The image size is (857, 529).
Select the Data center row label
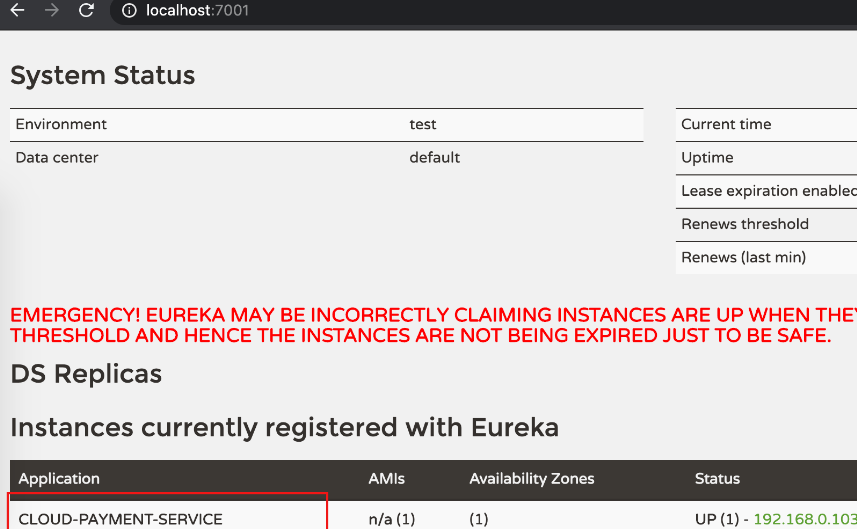click(57, 158)
